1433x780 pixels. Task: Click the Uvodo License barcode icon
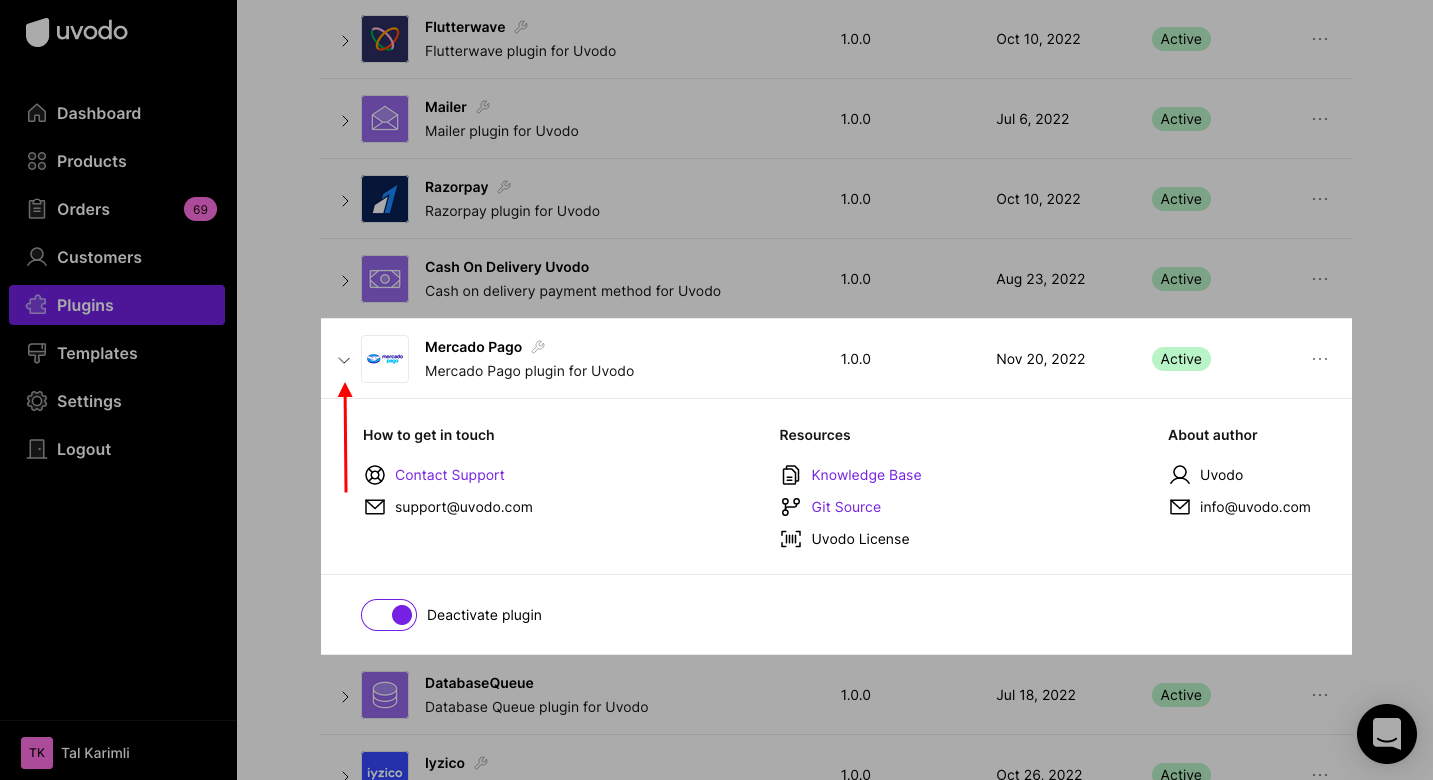791,539
